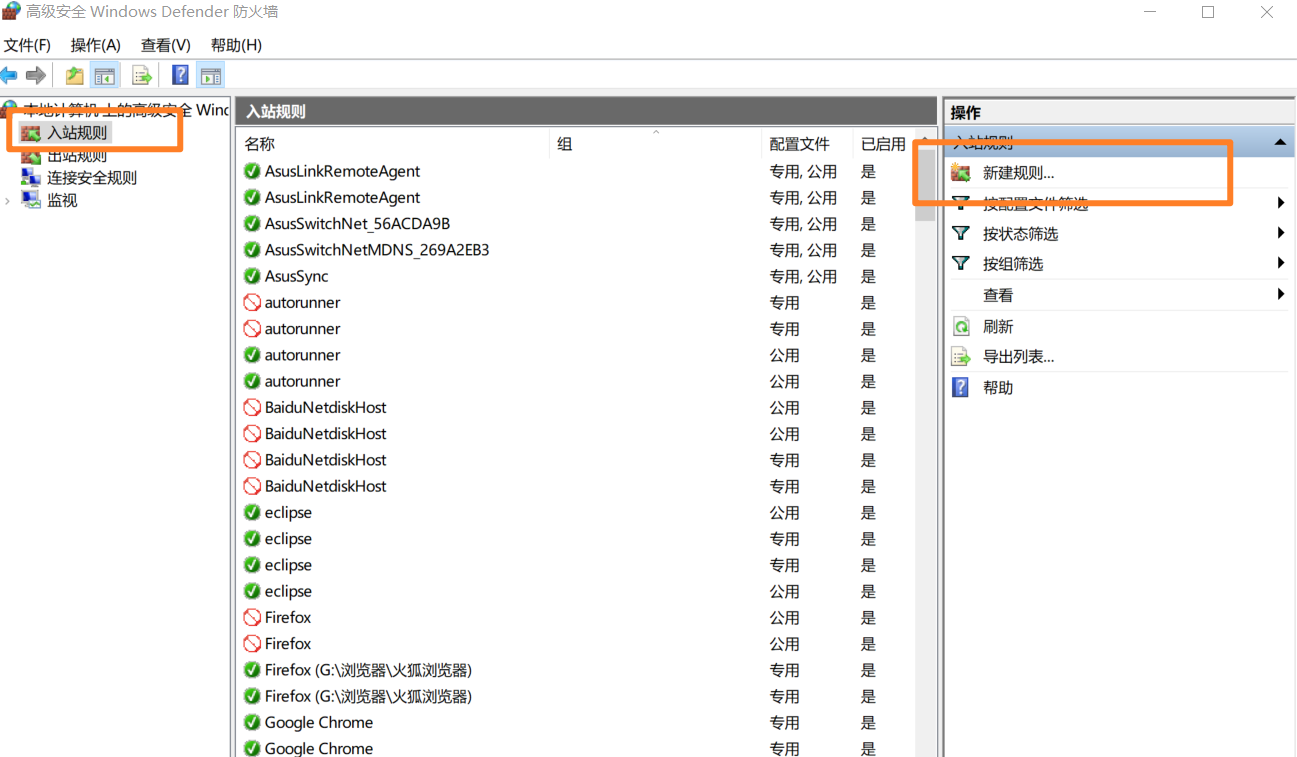The width and height of the screenshot is (1297, 757).
Task: Click 是 cell in AsusSwitchNet_56CACDA9B row
Action: pos(868,224)
